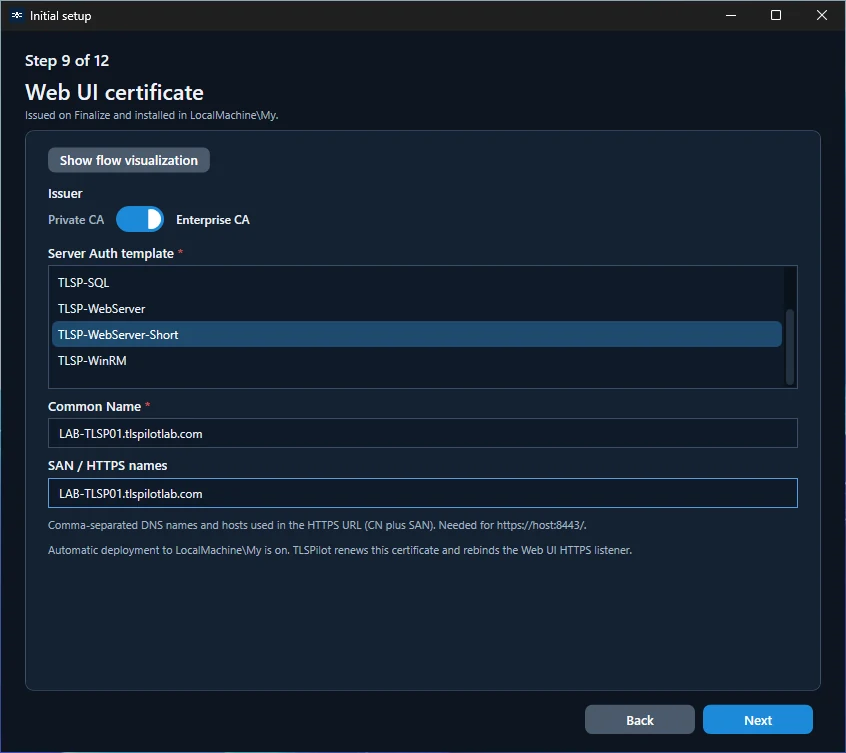Click the Show flow visualization button
Viewport: 846px width, 753px height.
click(x=128, y=160)
